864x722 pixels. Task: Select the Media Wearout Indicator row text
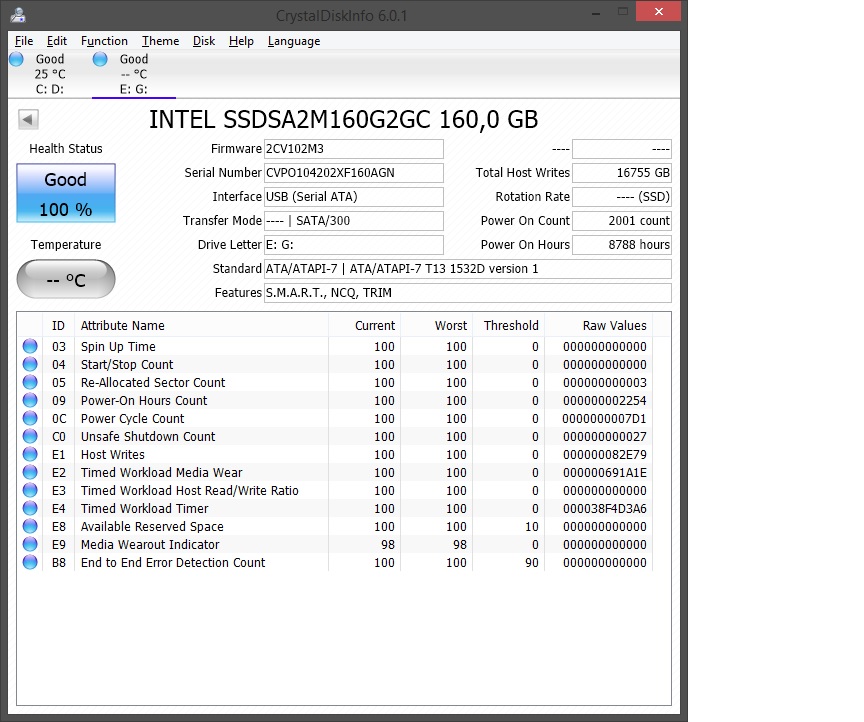point(150,545)
